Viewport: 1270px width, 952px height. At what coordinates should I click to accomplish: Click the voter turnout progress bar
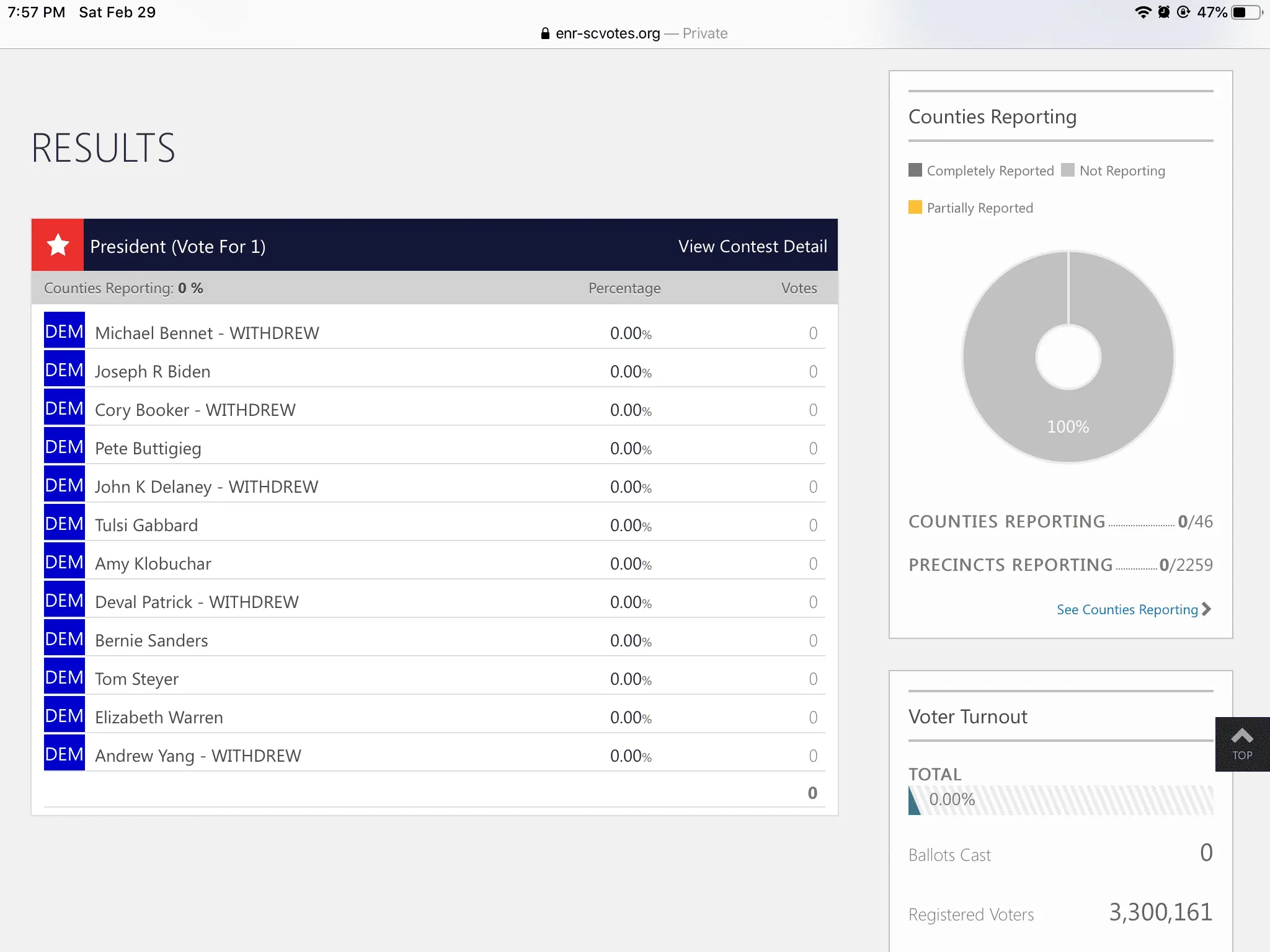pyautogui.click(x=1060, y=800)
